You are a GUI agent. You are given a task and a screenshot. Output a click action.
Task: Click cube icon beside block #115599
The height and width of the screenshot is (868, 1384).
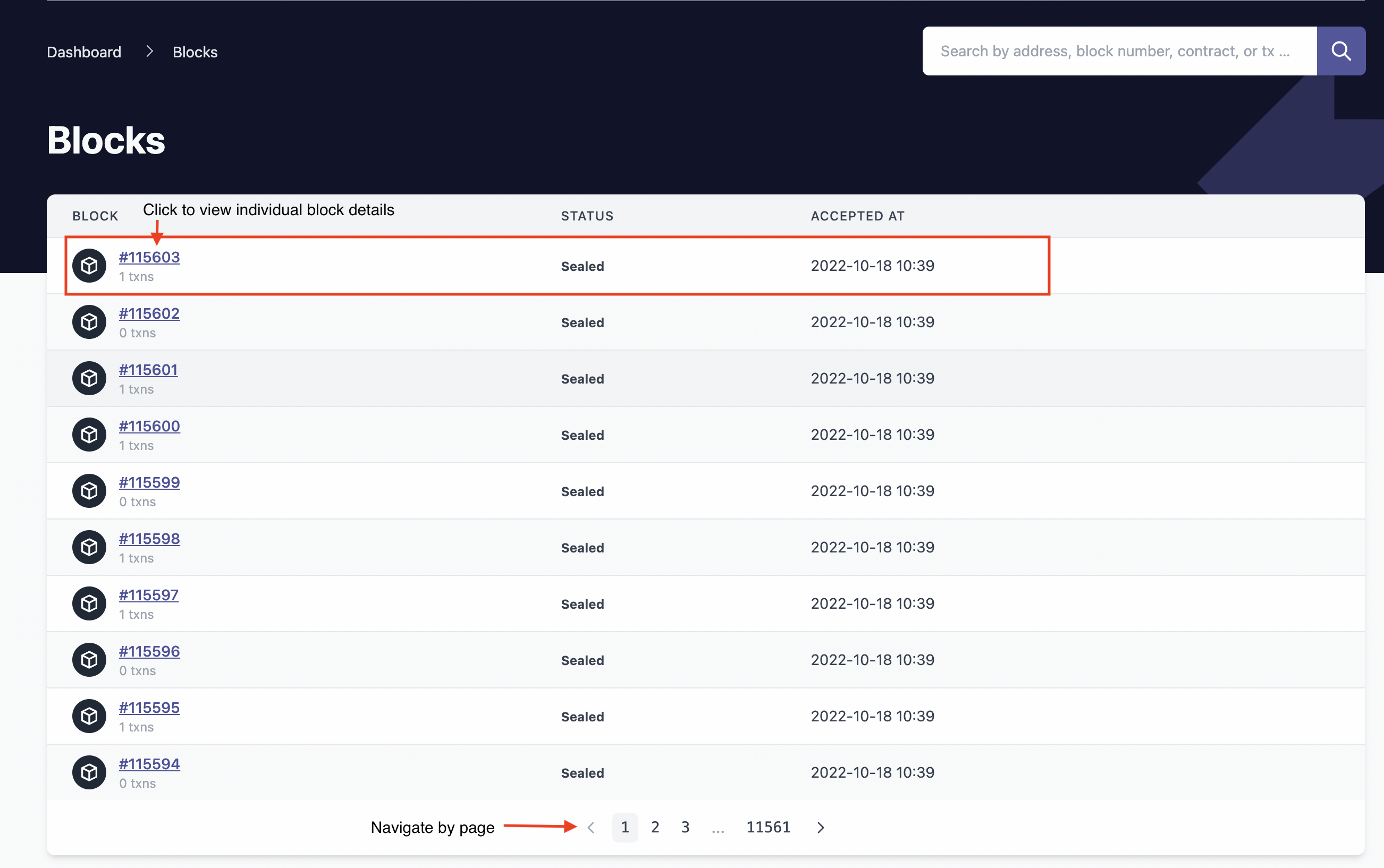(x=89, y=491)
